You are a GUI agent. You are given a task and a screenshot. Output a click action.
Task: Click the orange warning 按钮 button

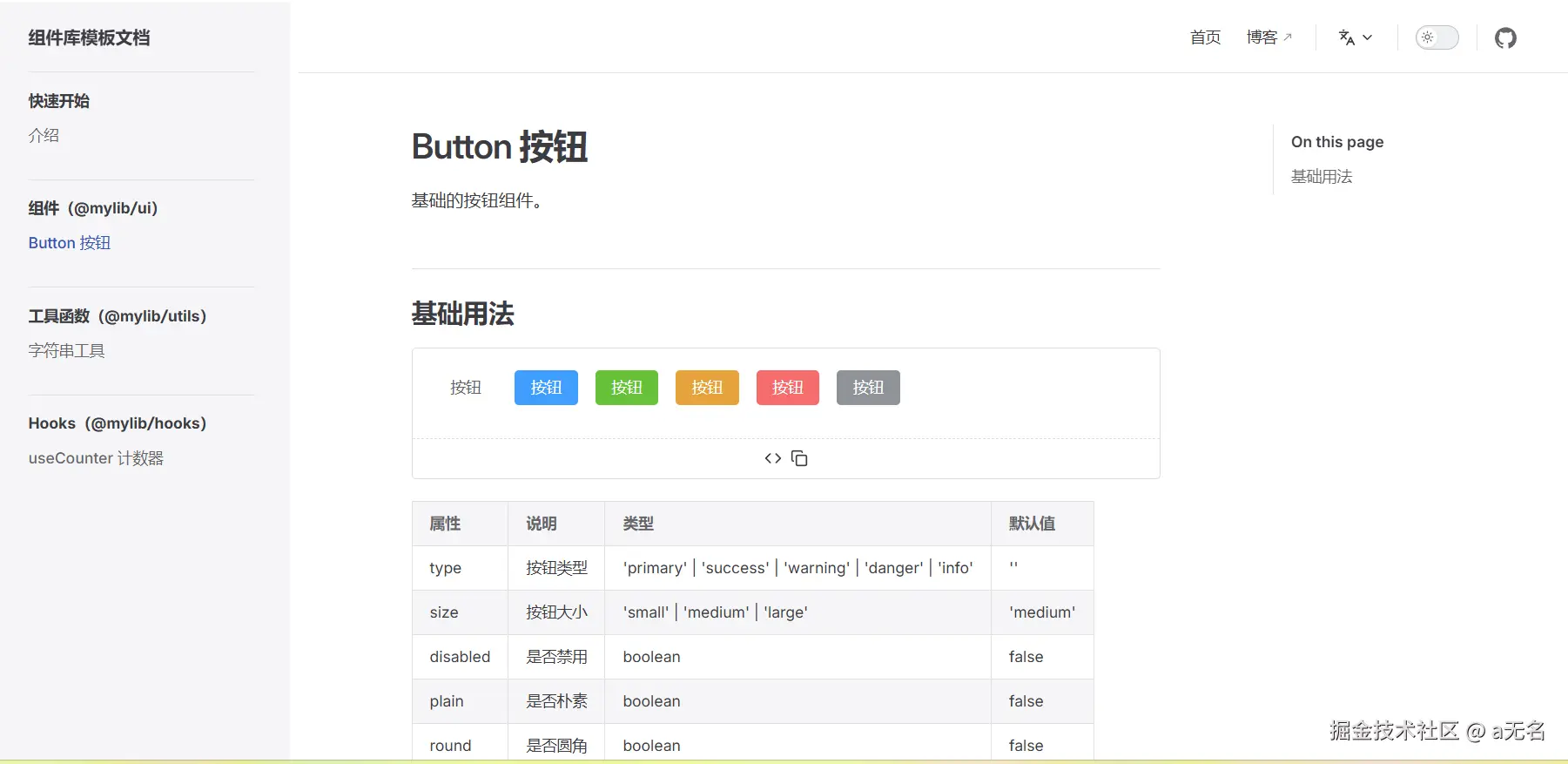[x=707, y=388]
